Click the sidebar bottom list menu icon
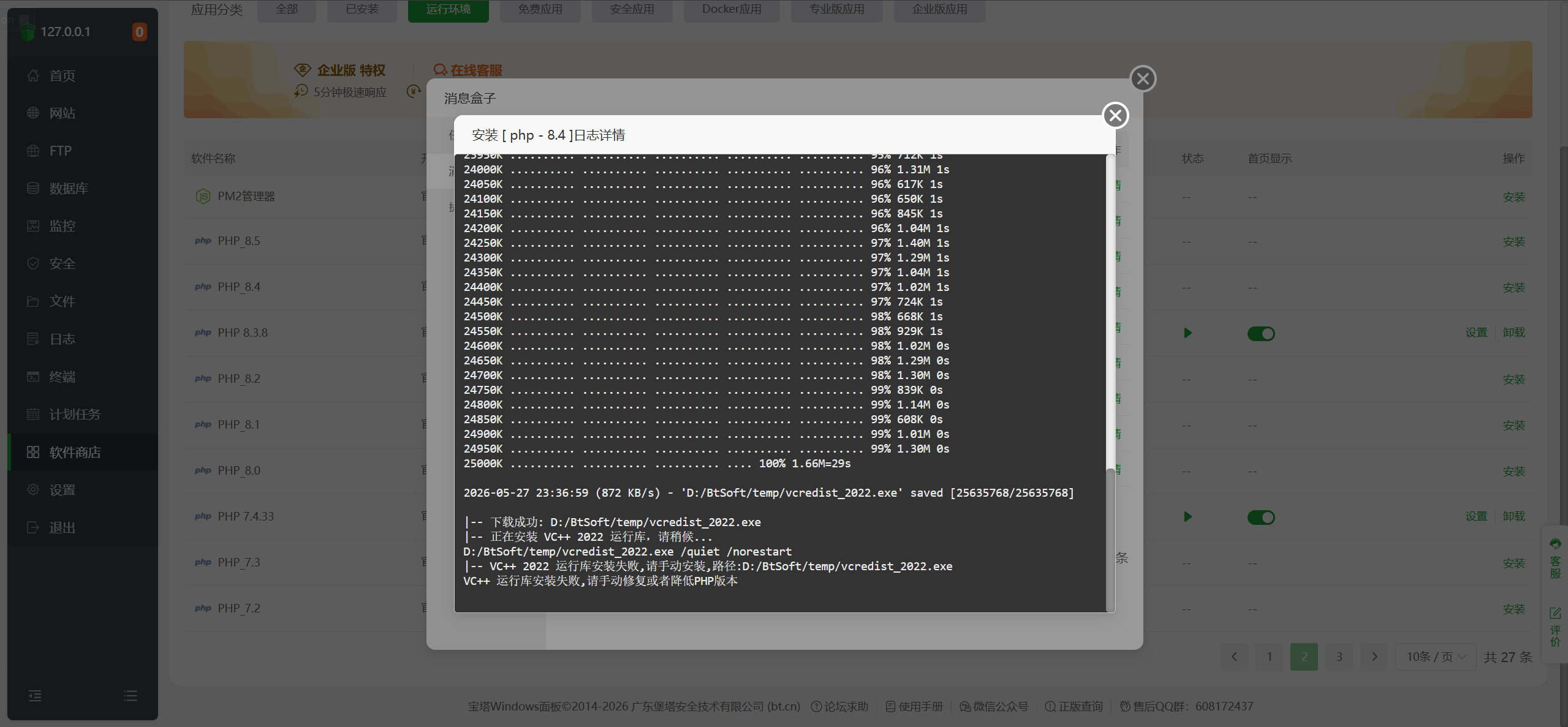1568x727 pixels. 131,696
